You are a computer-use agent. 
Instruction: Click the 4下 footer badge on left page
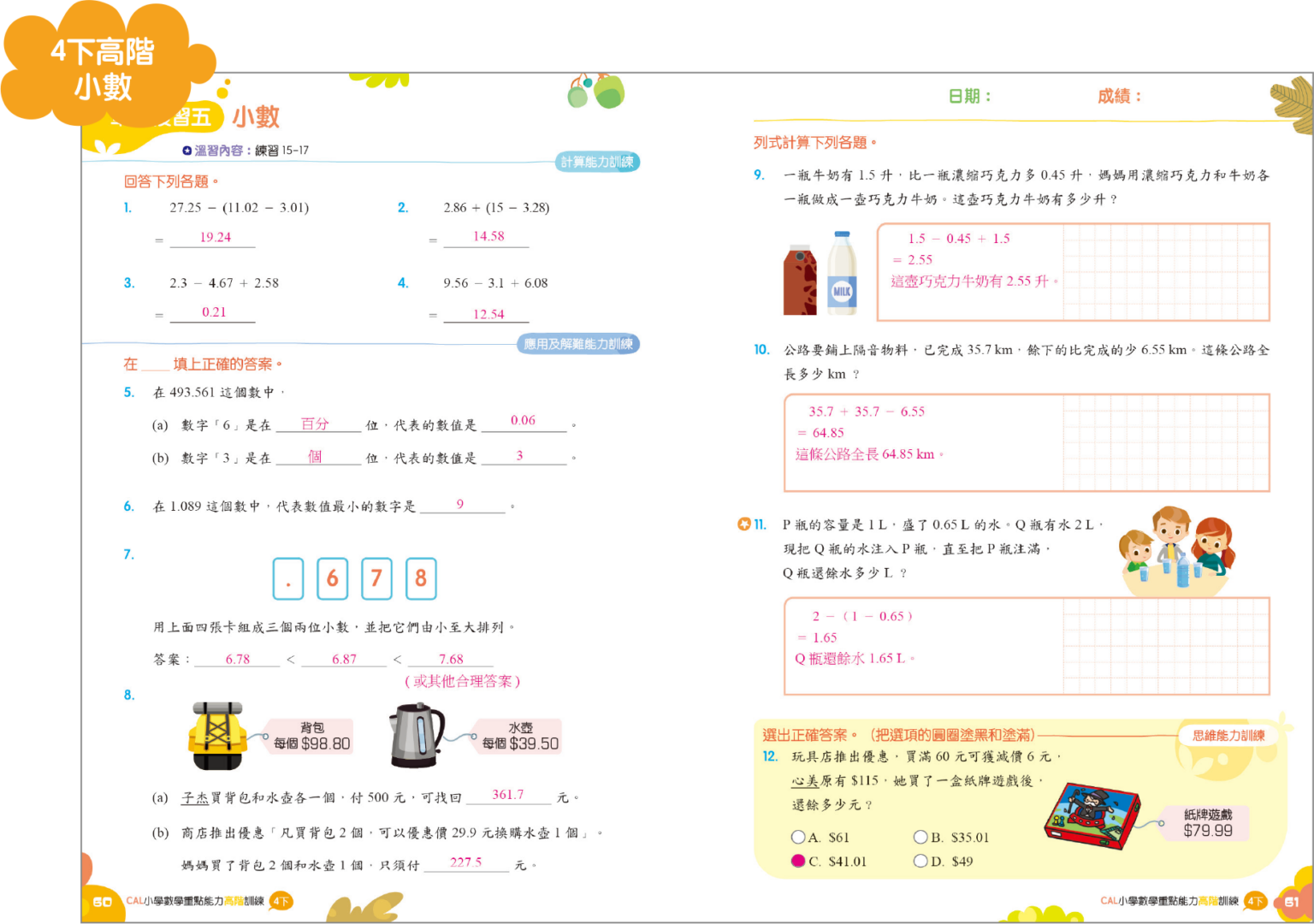[281, 901]
